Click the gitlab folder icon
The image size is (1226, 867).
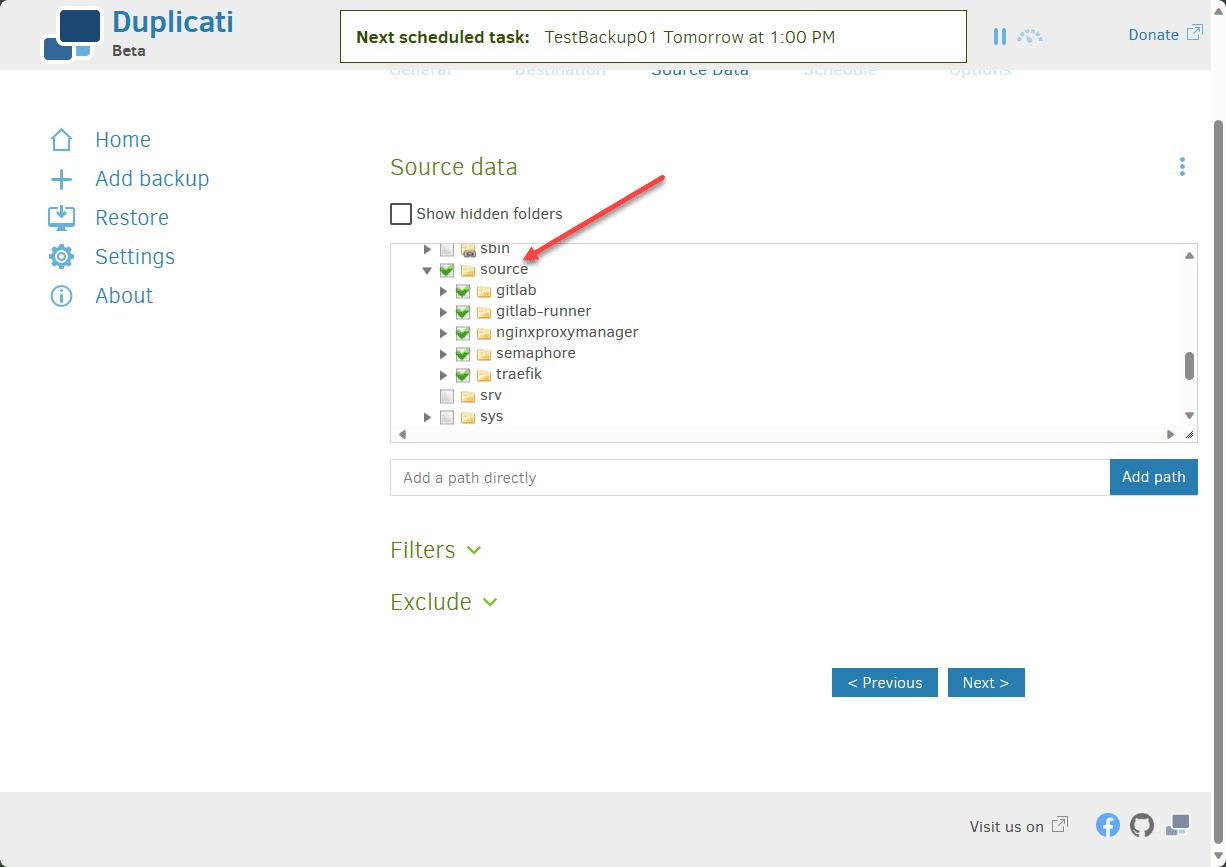pyautogui.click(x=484, y=291)
